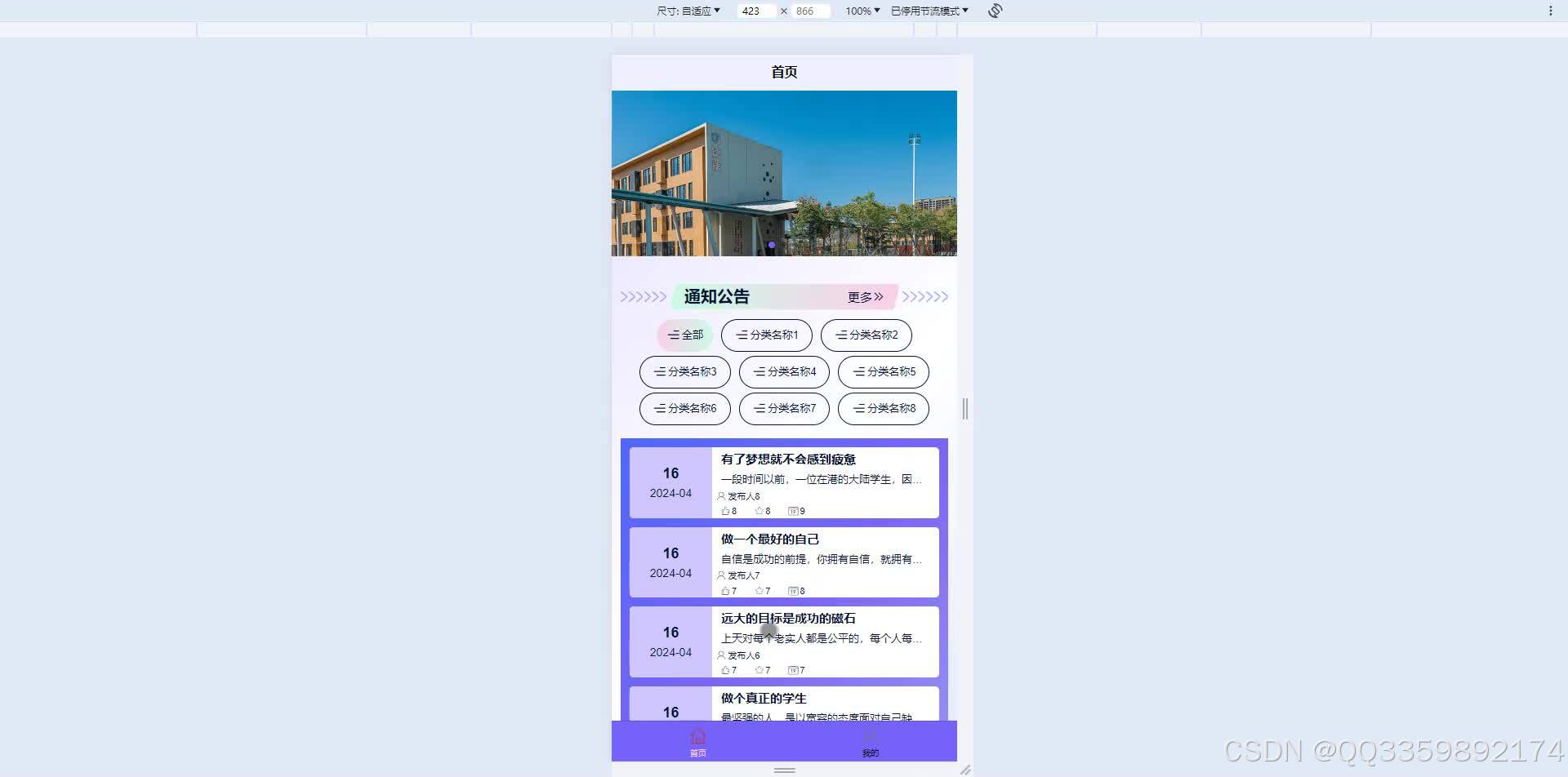Viewport: 1568px width, 777px height.
Task: Click views icon on 发布人7 post
Action: point(792,591)
